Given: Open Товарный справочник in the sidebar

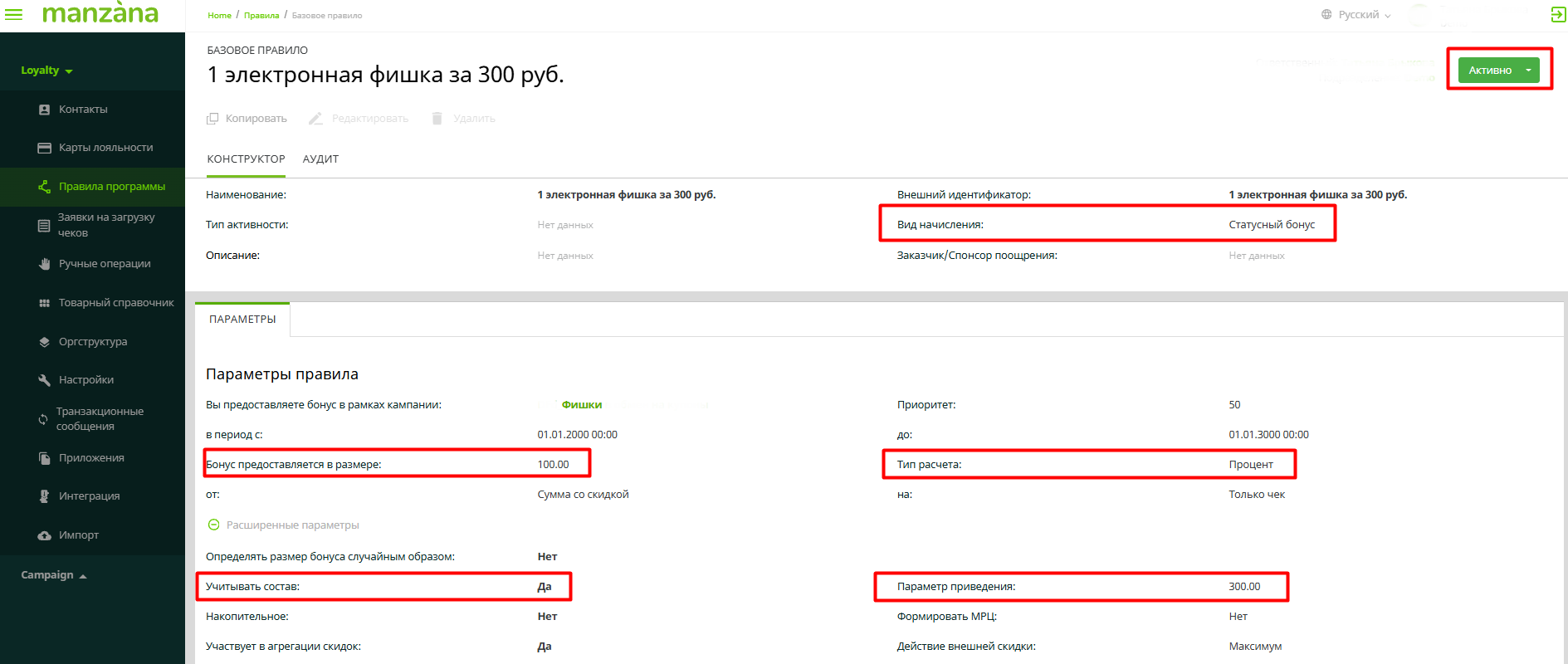Looking at the screenshot, I should [x=116, y=303].
